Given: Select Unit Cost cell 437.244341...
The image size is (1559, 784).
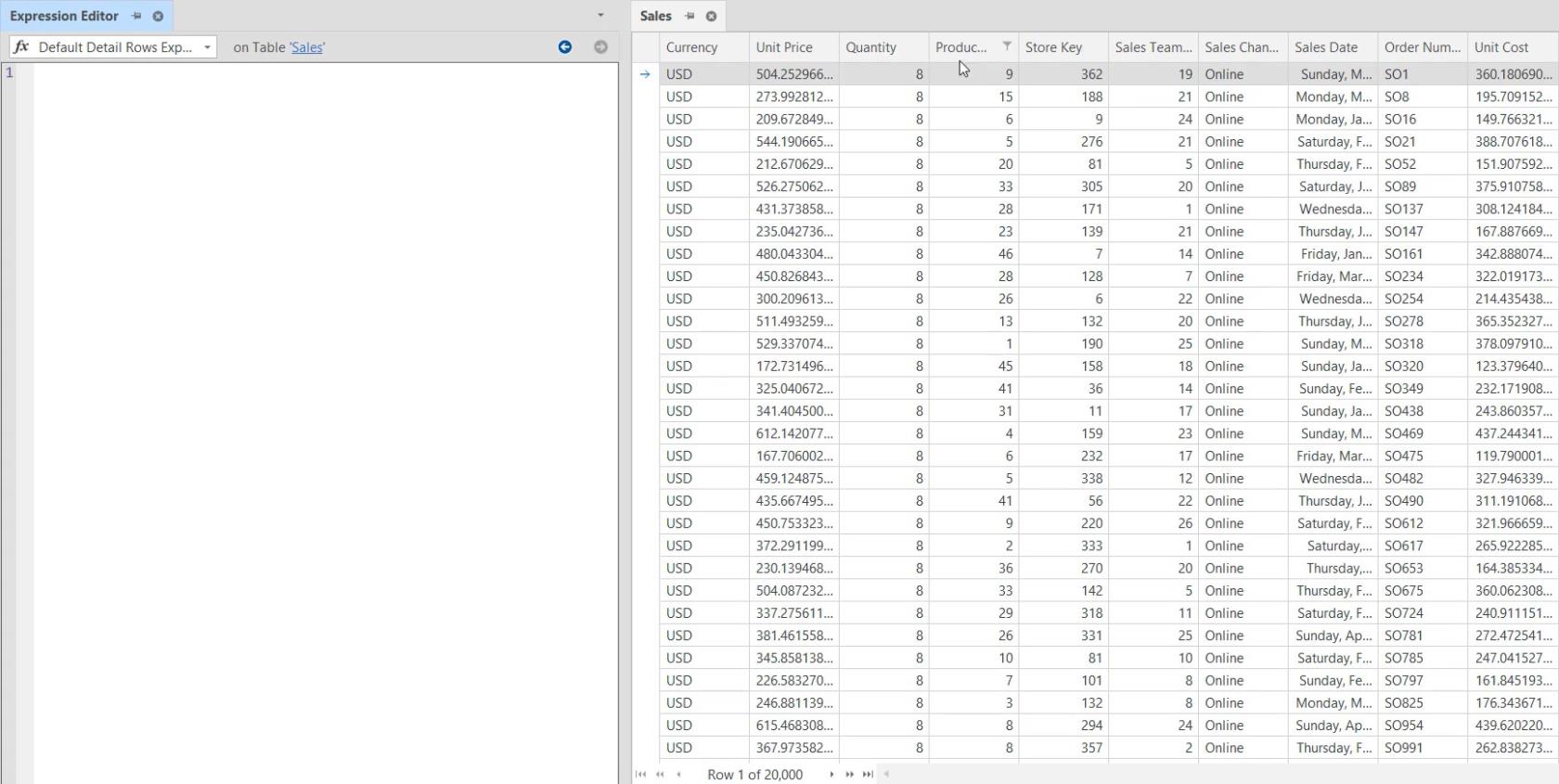Looking at the screenshot, I should tap(1513, 433).
